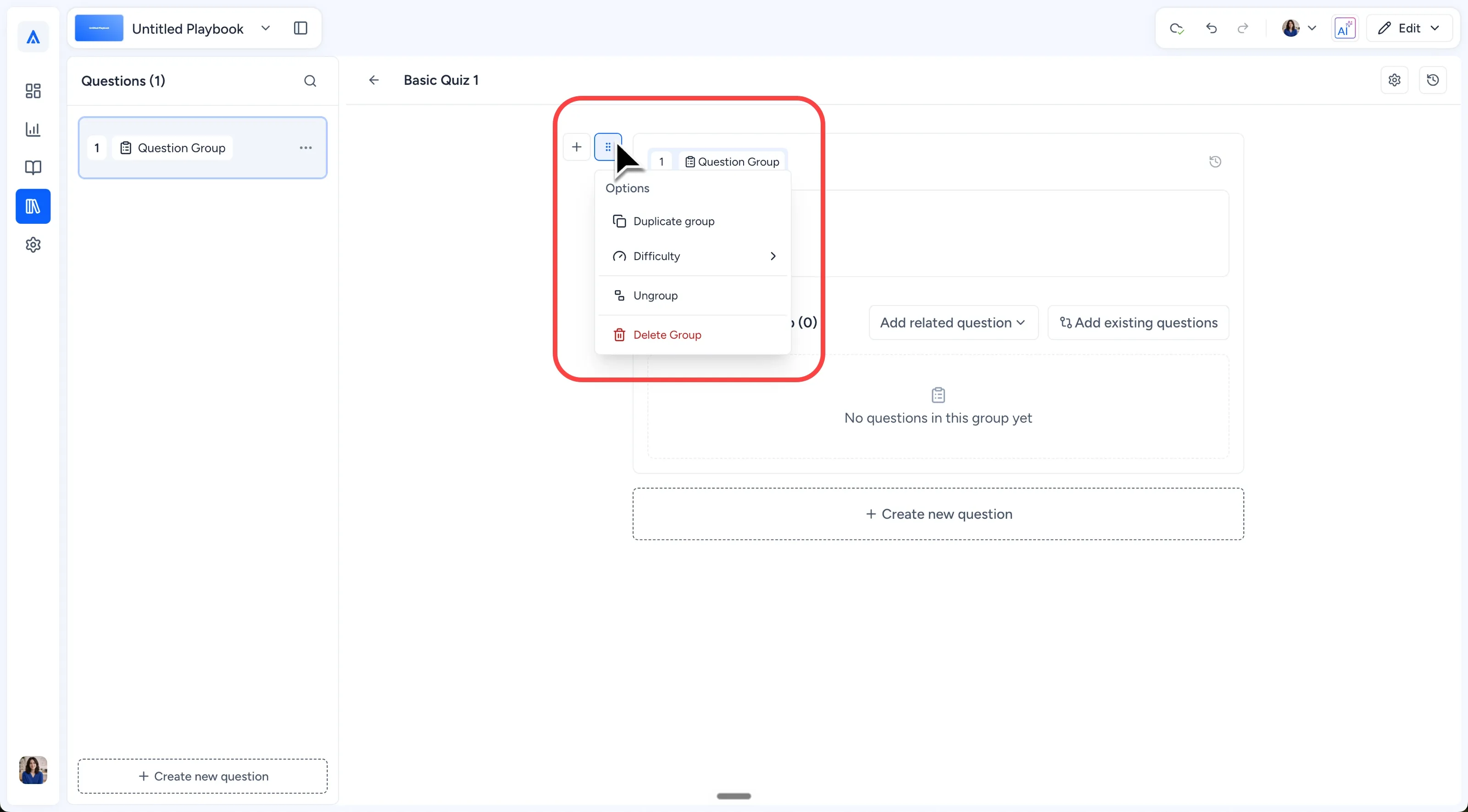This screenshot has width=1468, height=812.
Task: Open the open-book icon in the sidebar
Action: click(33, 167)
